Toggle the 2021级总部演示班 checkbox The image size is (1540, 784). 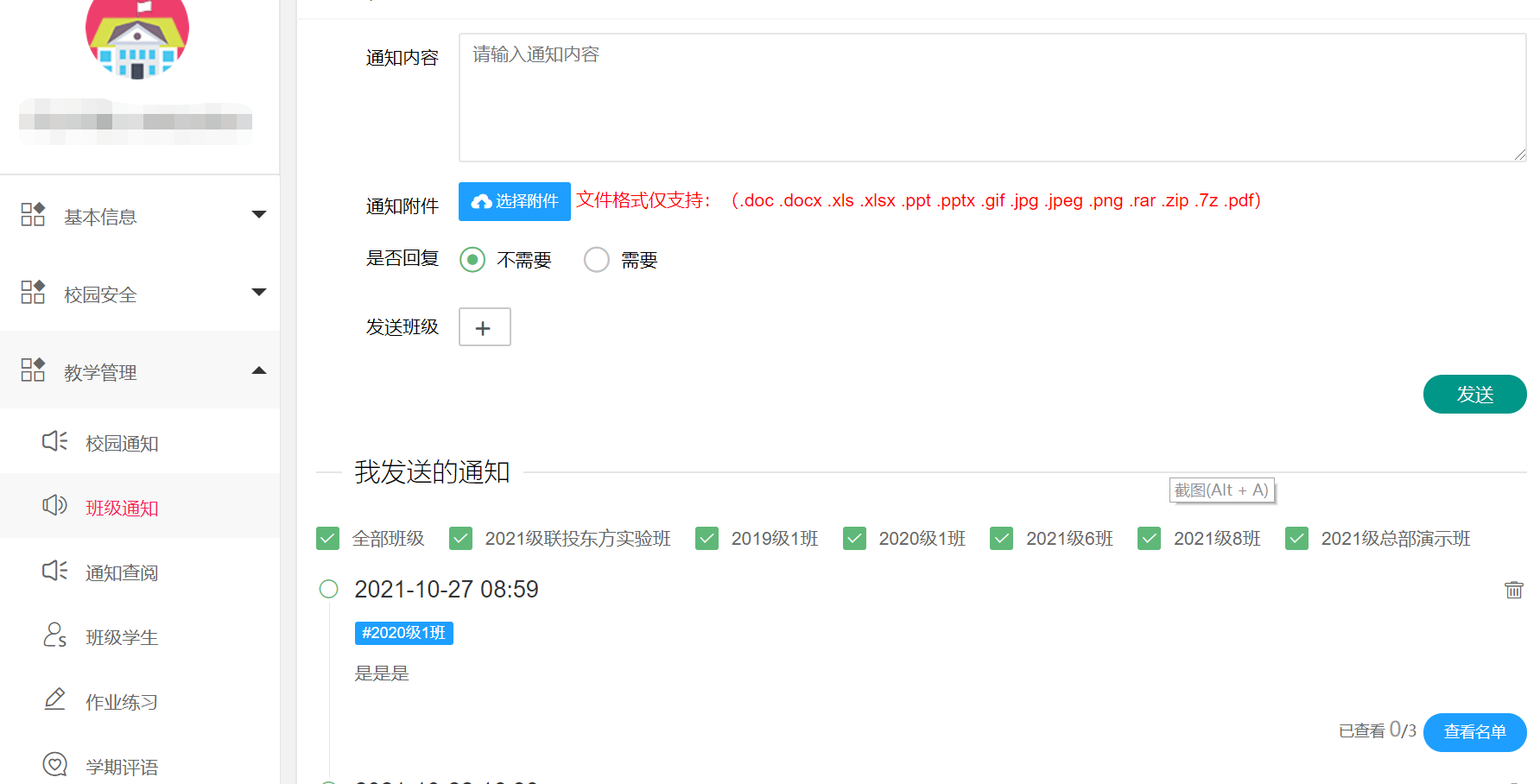pos(1296,539)
